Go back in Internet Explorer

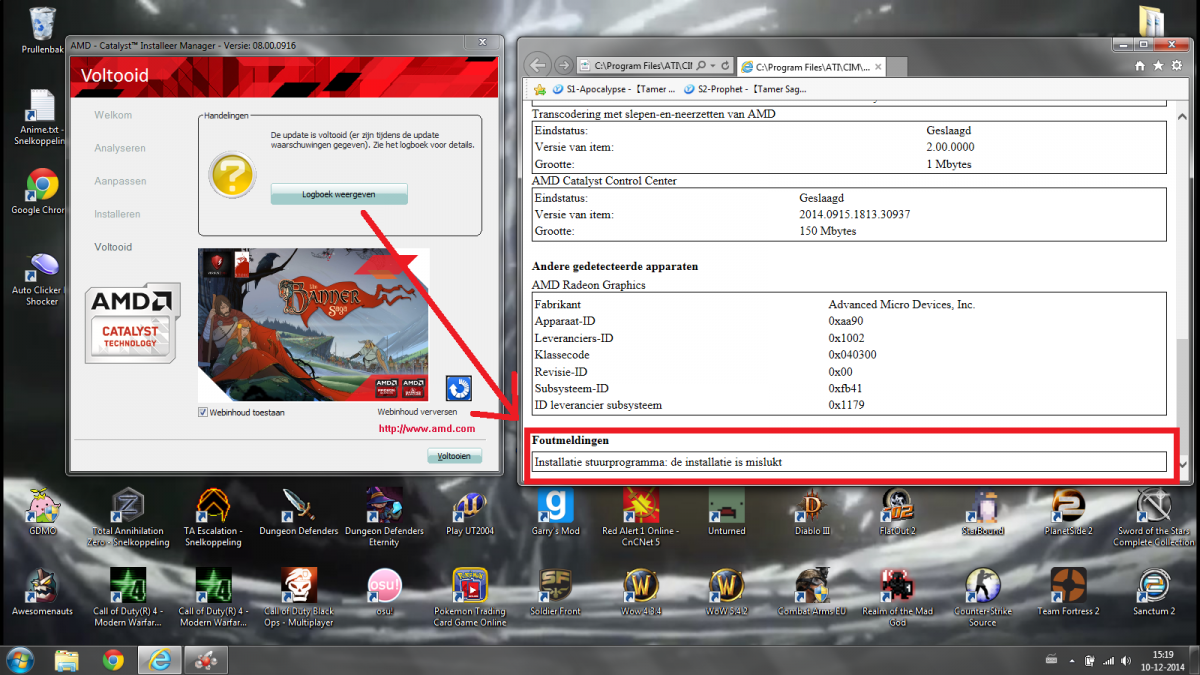537,65
